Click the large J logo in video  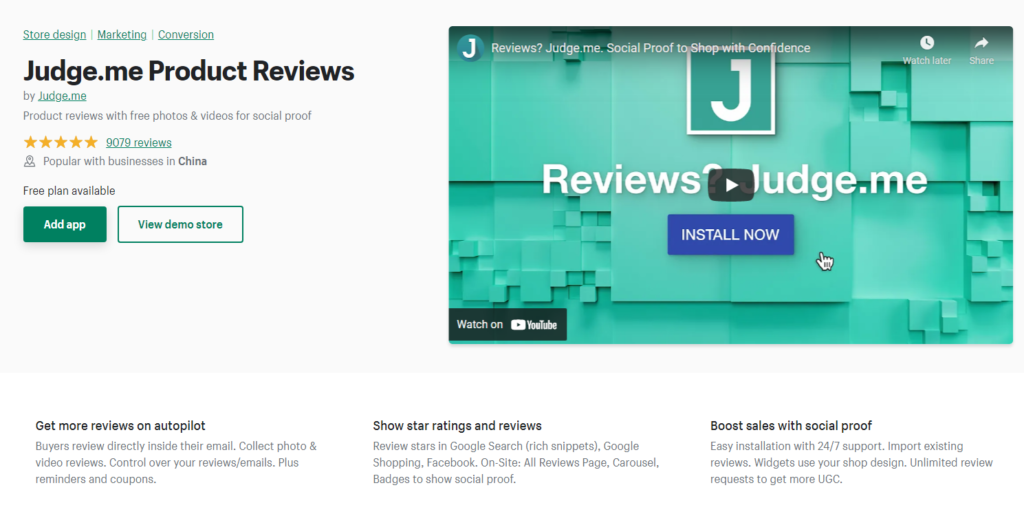731,91
